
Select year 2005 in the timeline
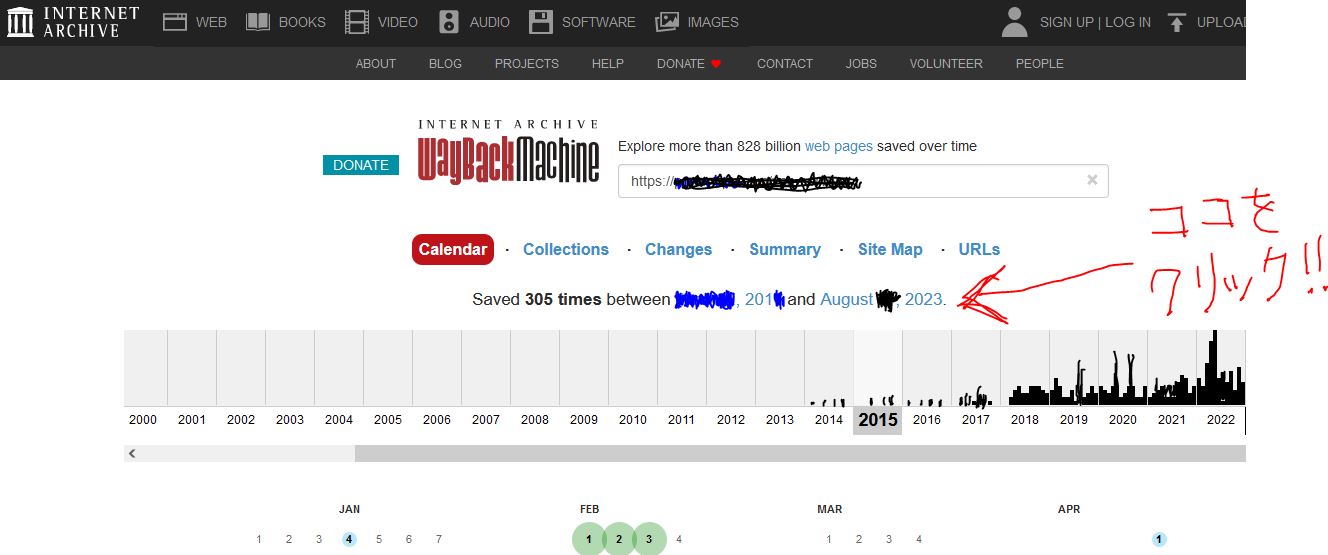(x=388, y=420)
